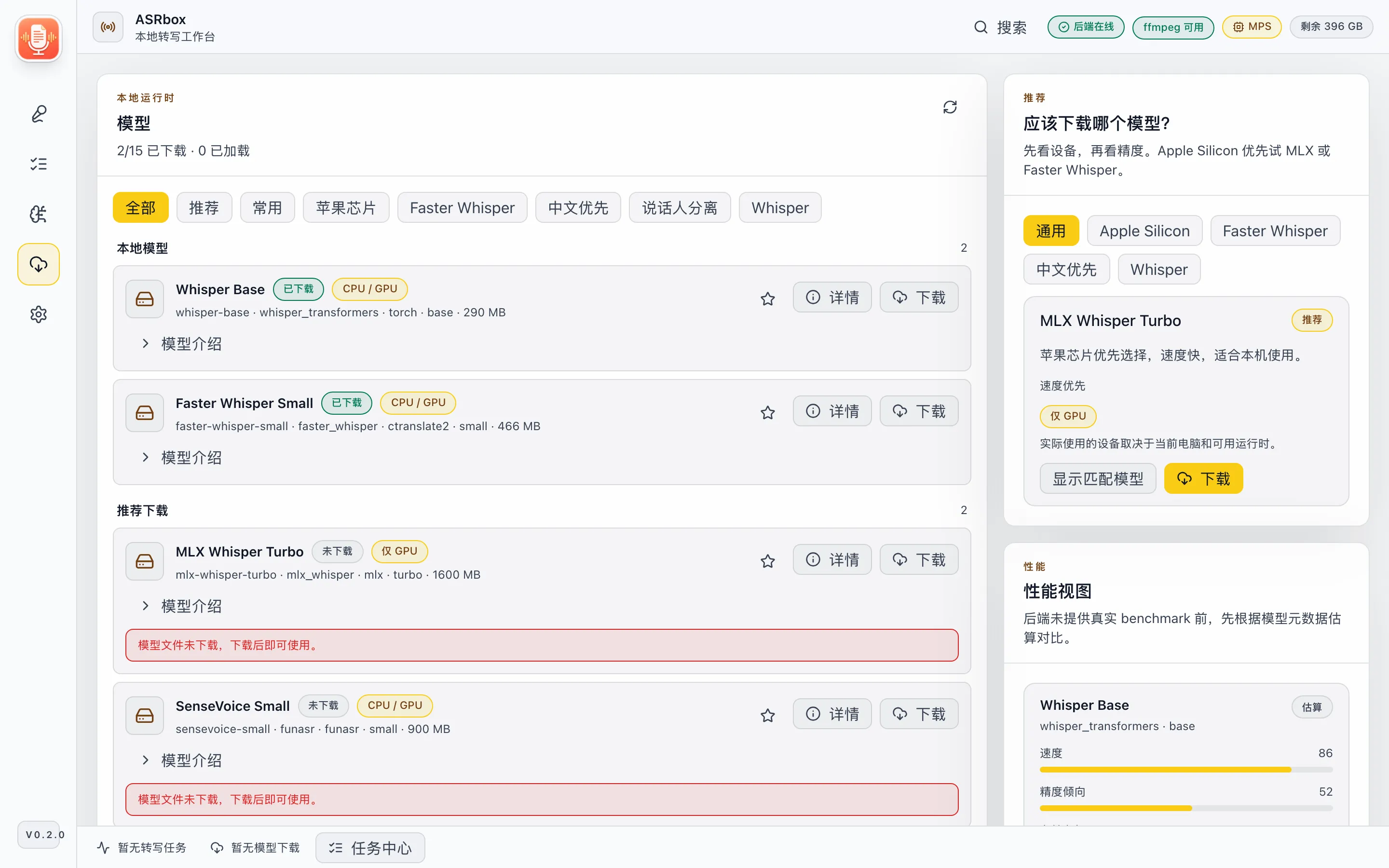The image size is (1389, 868).
Task: Click the MLX Whisper Turbo drive icon
Action: [x=145, y=561]
